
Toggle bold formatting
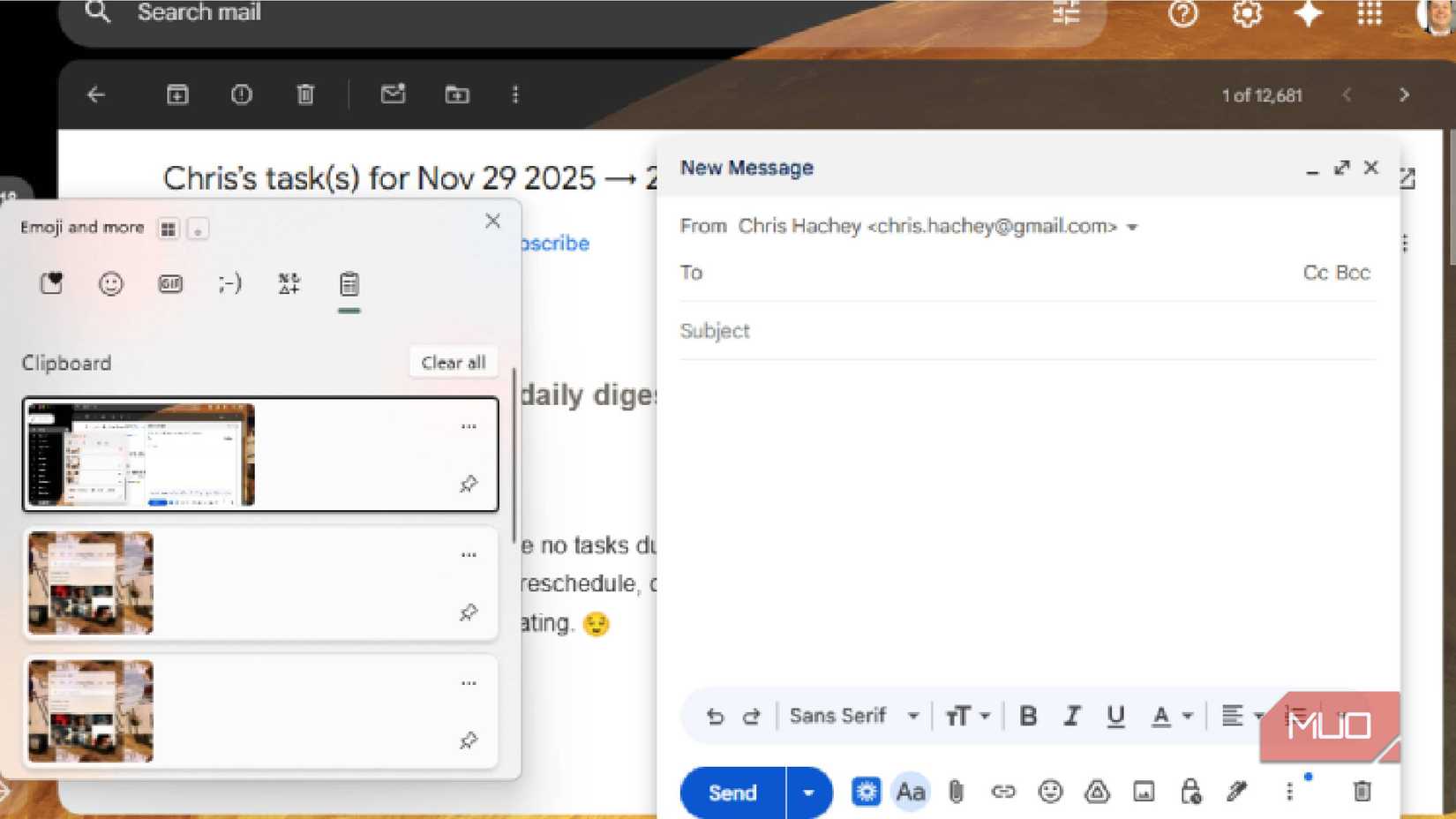(x=1028, y=716)
